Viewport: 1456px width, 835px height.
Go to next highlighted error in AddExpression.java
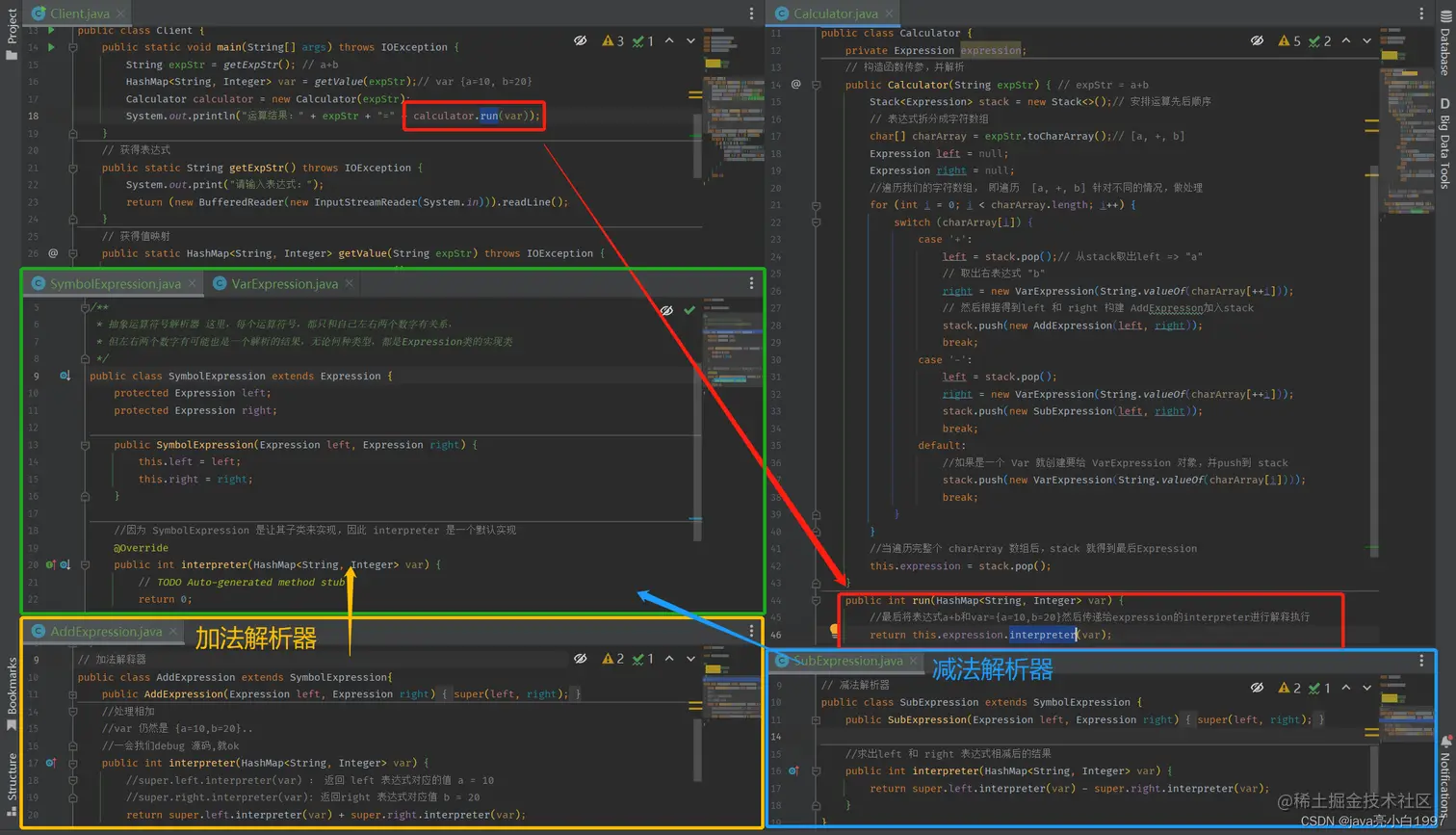click(x=690, y=659)
